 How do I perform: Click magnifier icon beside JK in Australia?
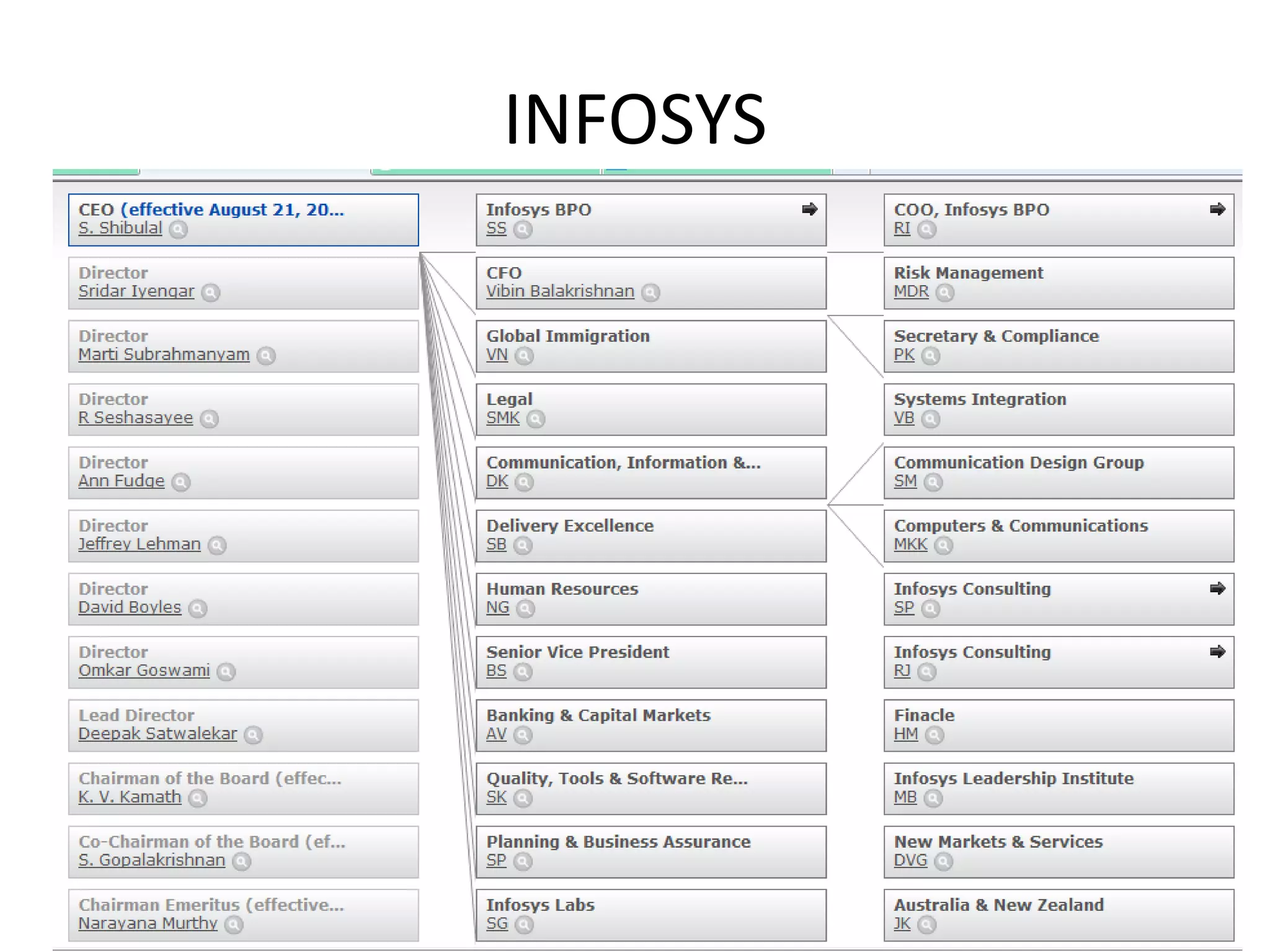(926, 925)
